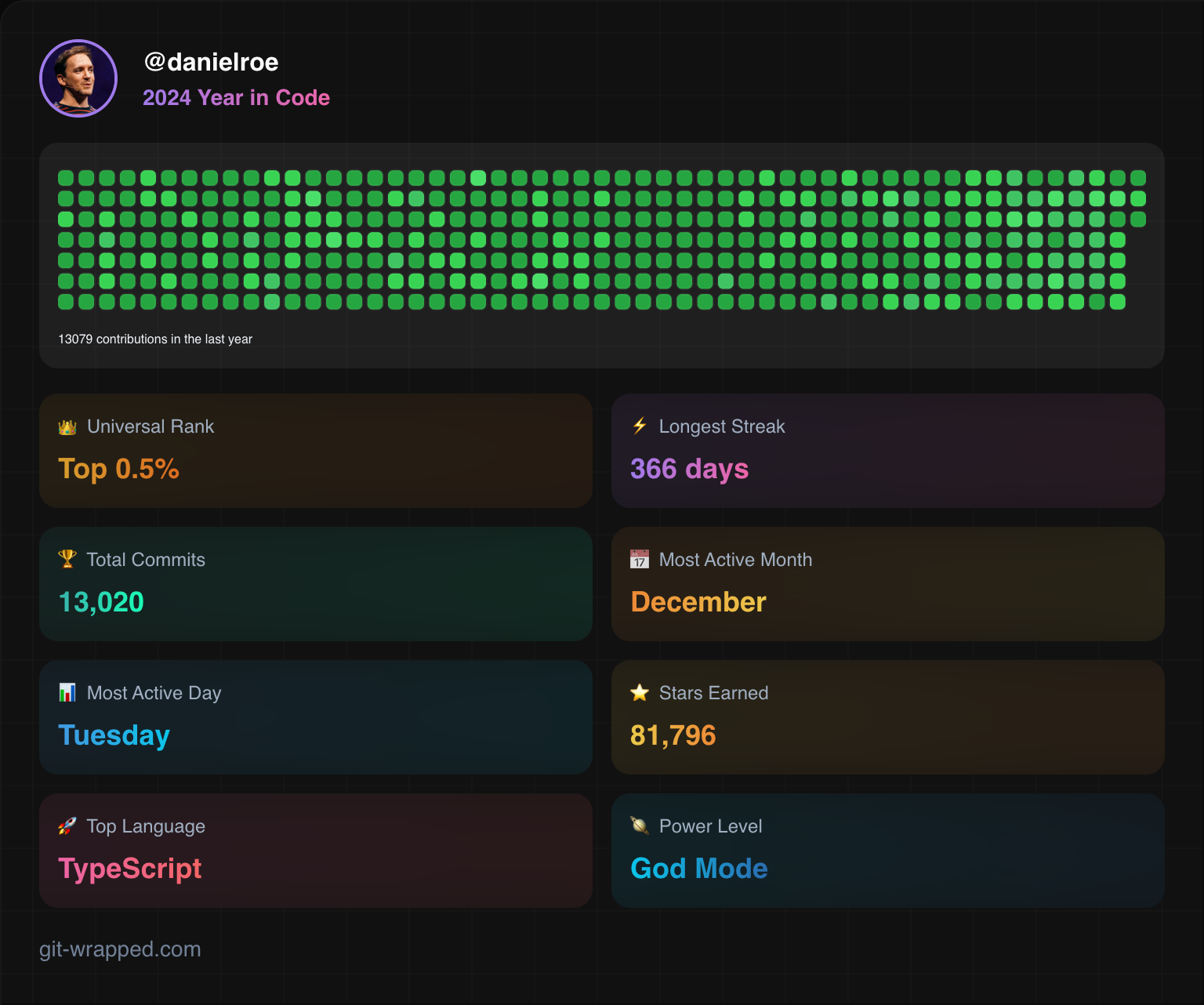This screenshot has width=1204, height=1005.
Task: Click the planet icon beside Power Level
Action: (x=639, y=826)
